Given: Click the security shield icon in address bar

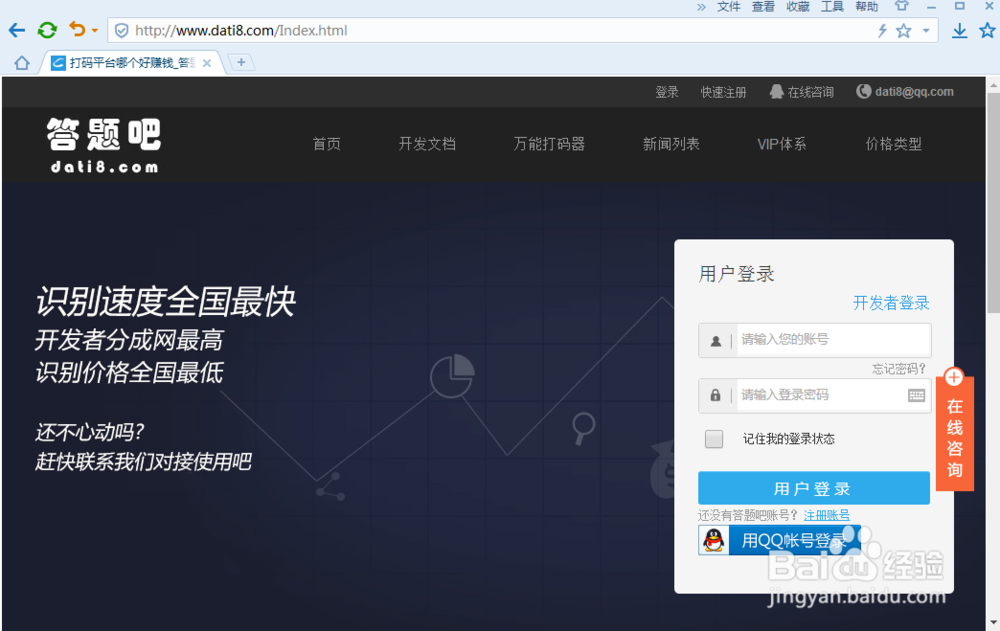Looking at the screenshot, I should (x=122, y=31).
